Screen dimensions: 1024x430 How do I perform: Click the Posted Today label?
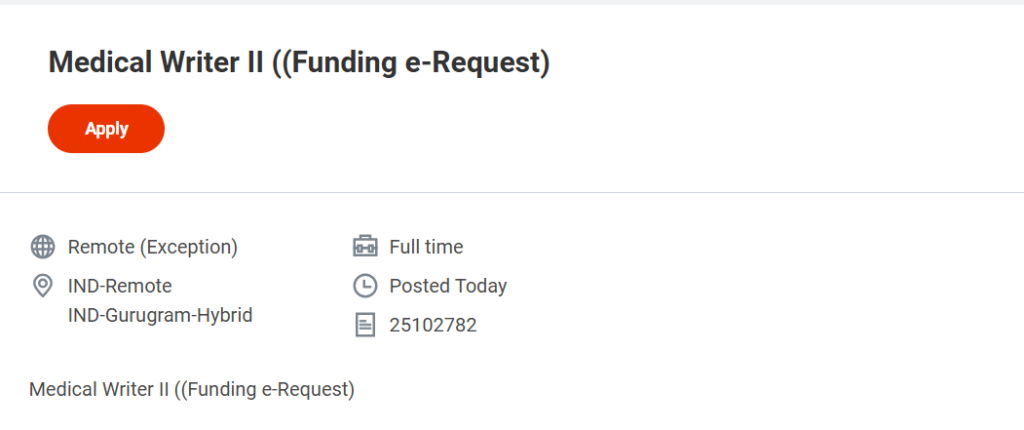click(448, 286)
